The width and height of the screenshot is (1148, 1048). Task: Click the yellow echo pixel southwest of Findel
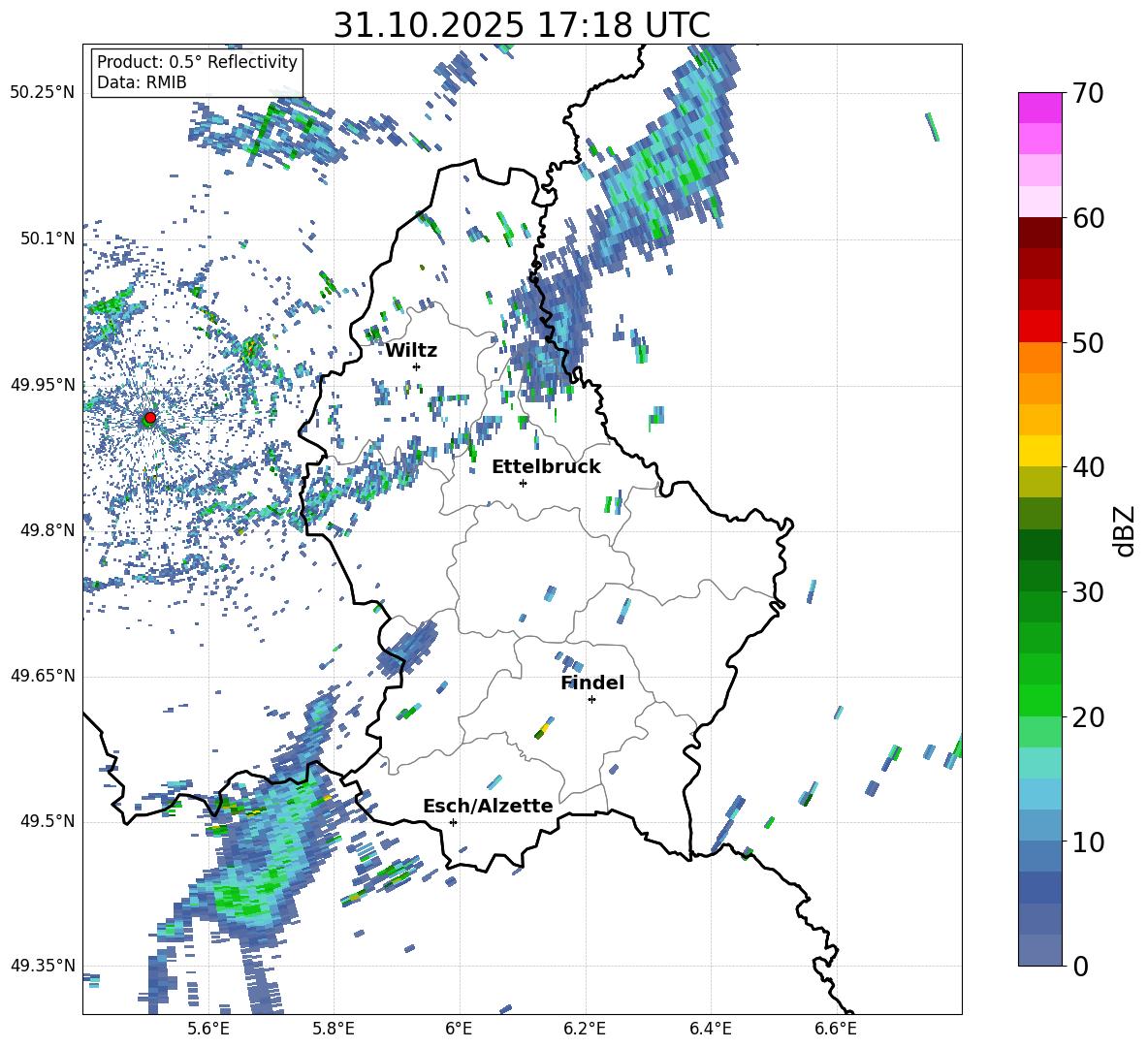point(544,729)
